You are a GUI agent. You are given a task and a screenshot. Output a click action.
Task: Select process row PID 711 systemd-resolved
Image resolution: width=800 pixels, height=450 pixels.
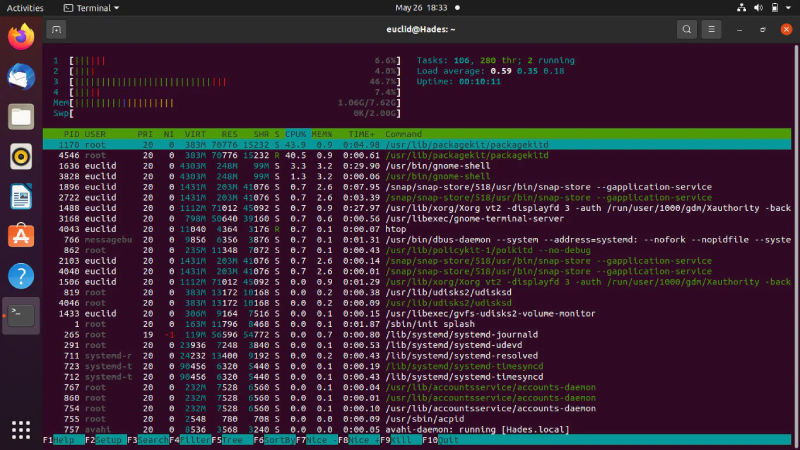(417, 356)
